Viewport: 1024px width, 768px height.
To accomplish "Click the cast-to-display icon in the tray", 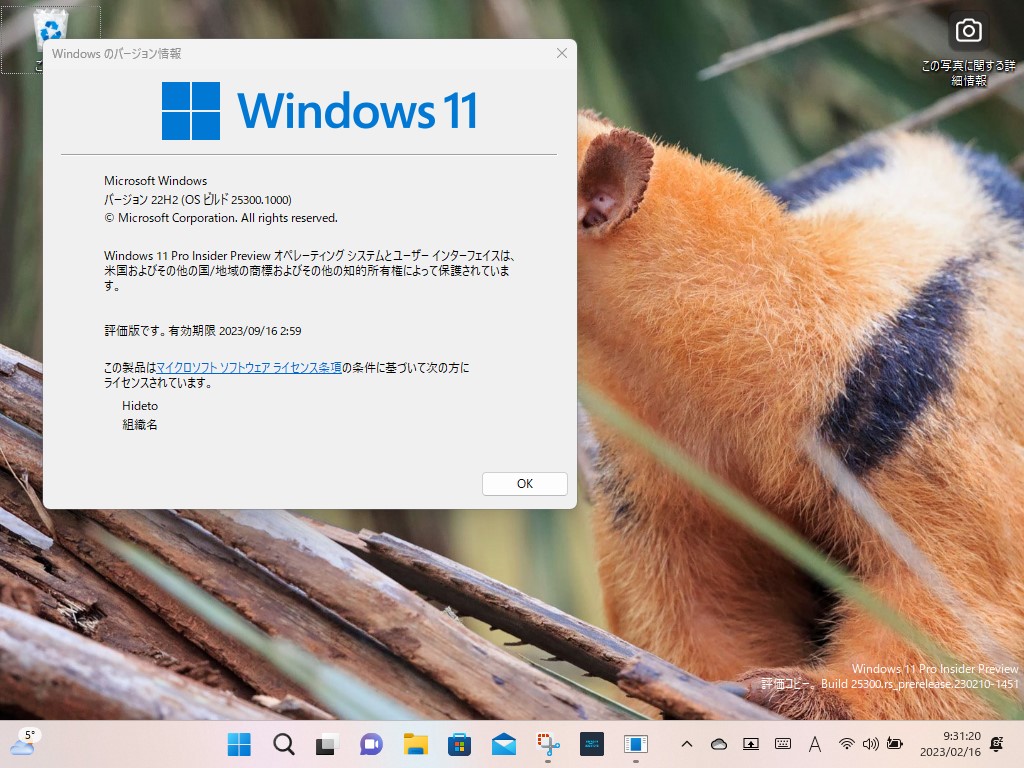I will tap(750, 744).
